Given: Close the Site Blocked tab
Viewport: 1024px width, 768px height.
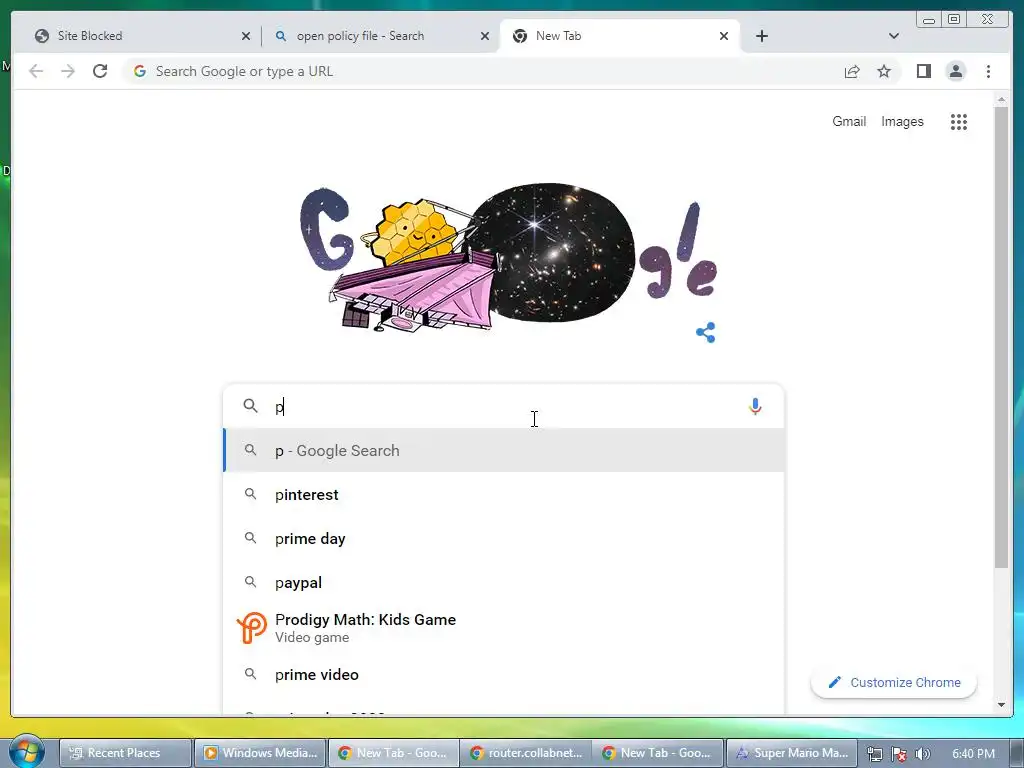Looking at the screenshot, I should click(x=246, y=36).
